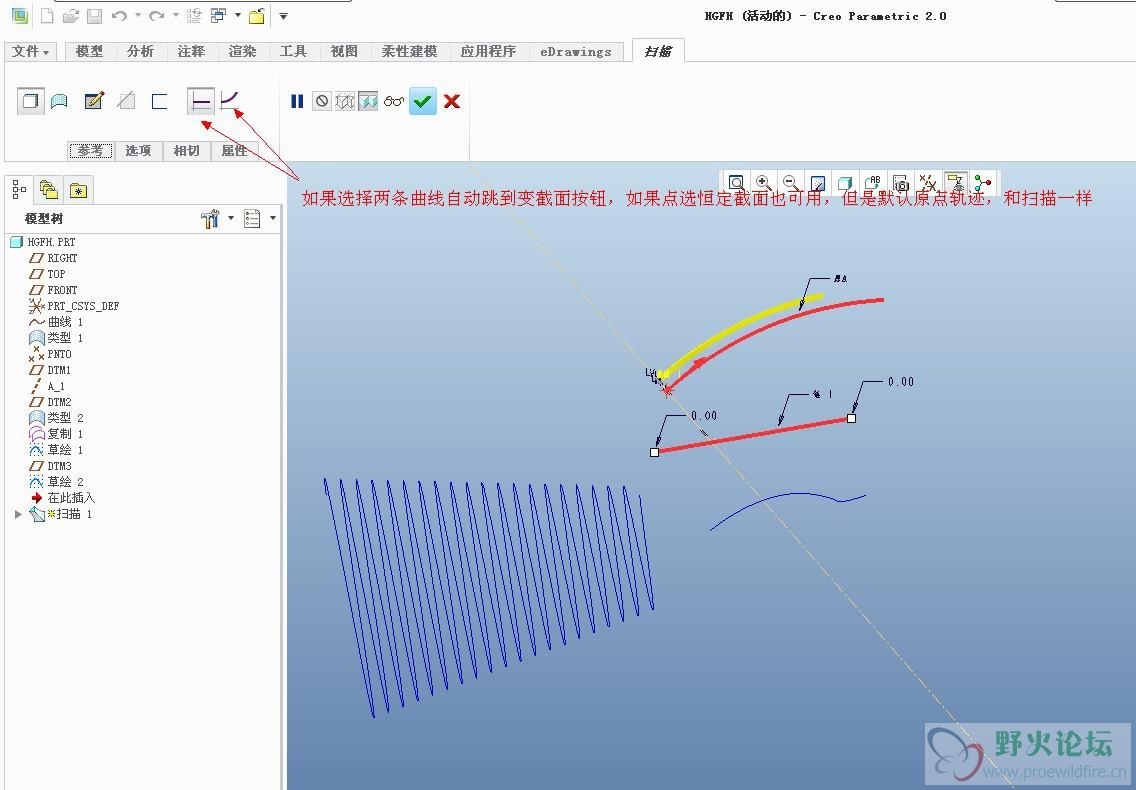1136x790 pixels.
Task: Select the 扫描 sweep tab
Action: (x=658, y=51)
